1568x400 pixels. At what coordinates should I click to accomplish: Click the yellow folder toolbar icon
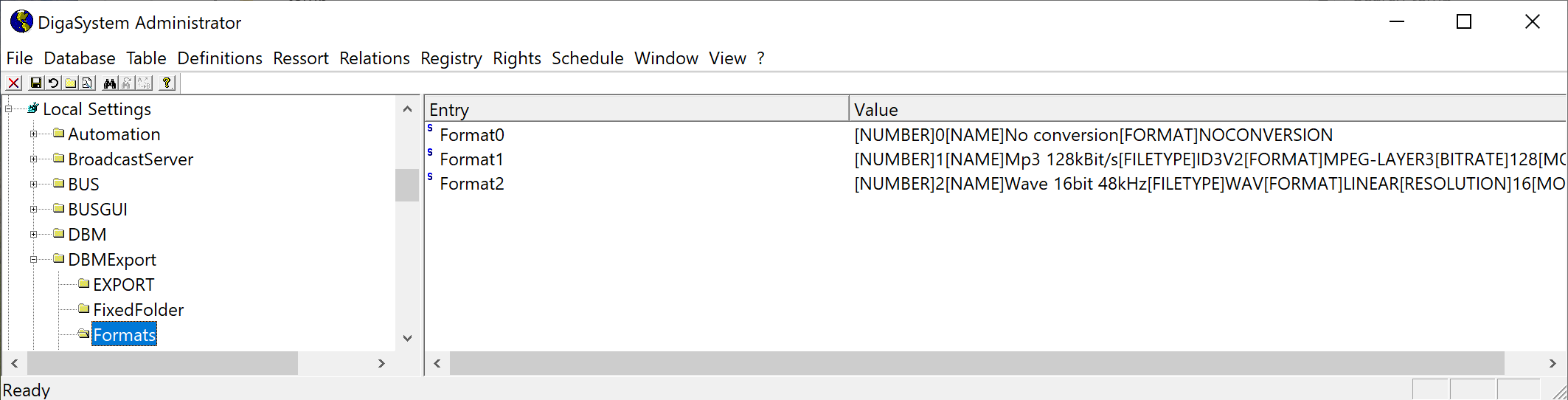point(71,83)
